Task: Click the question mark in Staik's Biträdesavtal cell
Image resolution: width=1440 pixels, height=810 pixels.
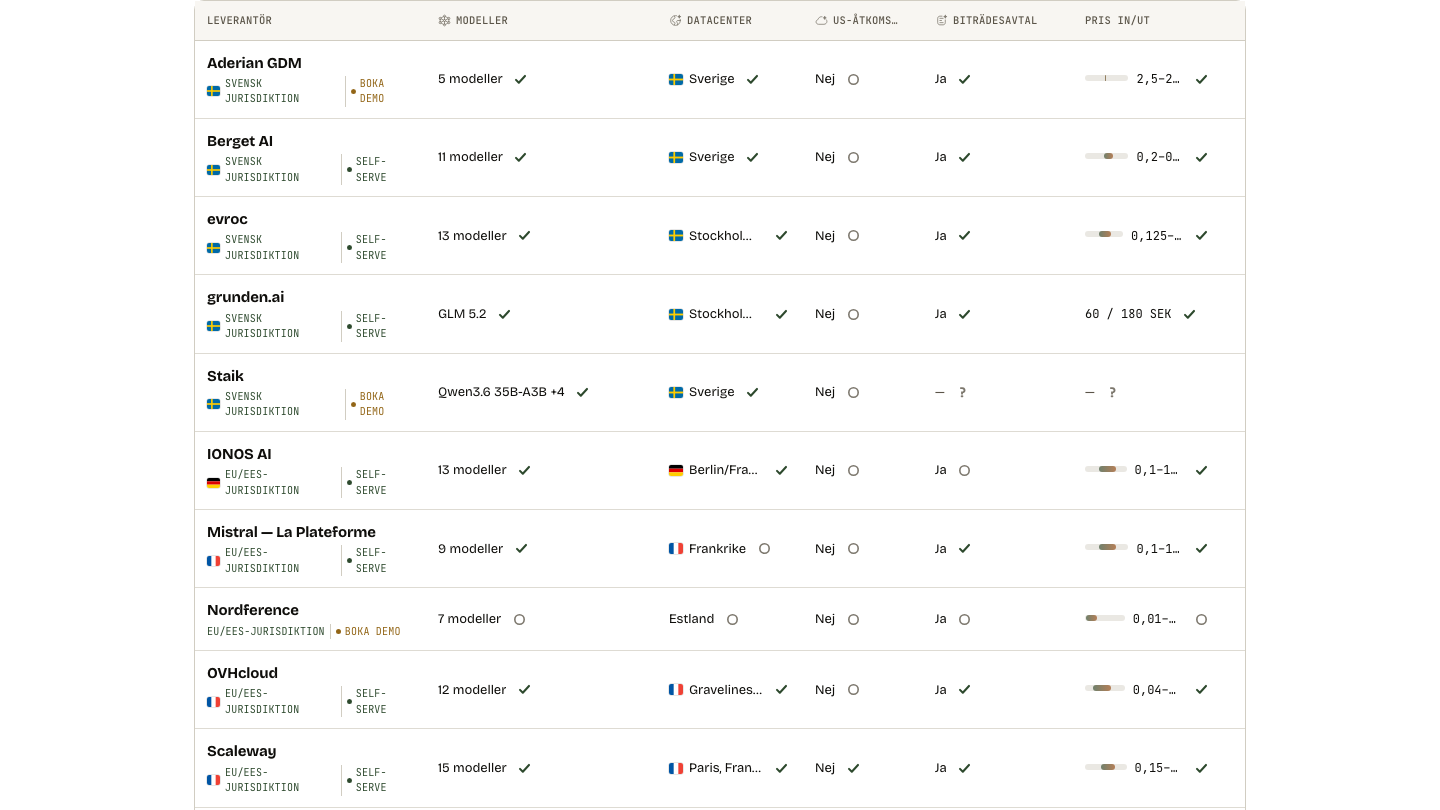Action: tap(962, 393)
